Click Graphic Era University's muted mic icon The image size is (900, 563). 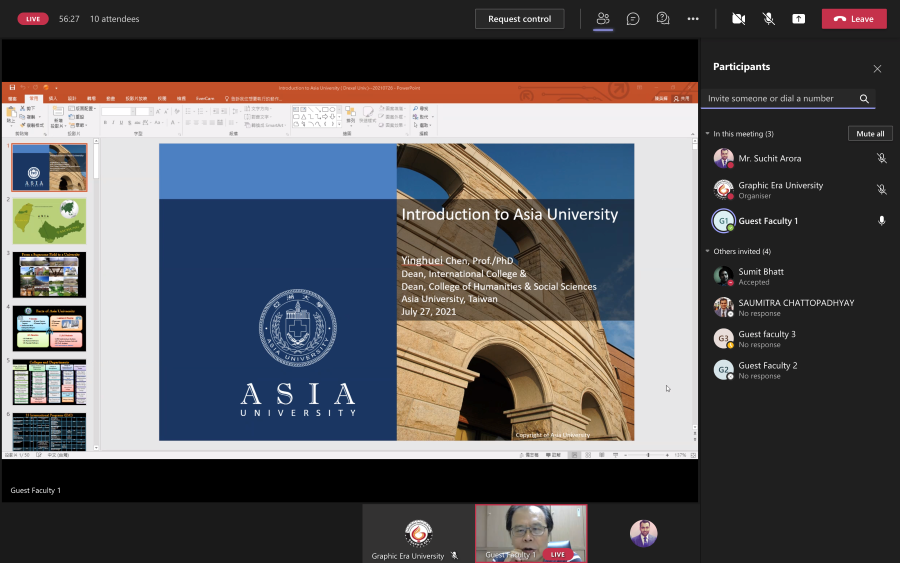click(x=881, y=189)
